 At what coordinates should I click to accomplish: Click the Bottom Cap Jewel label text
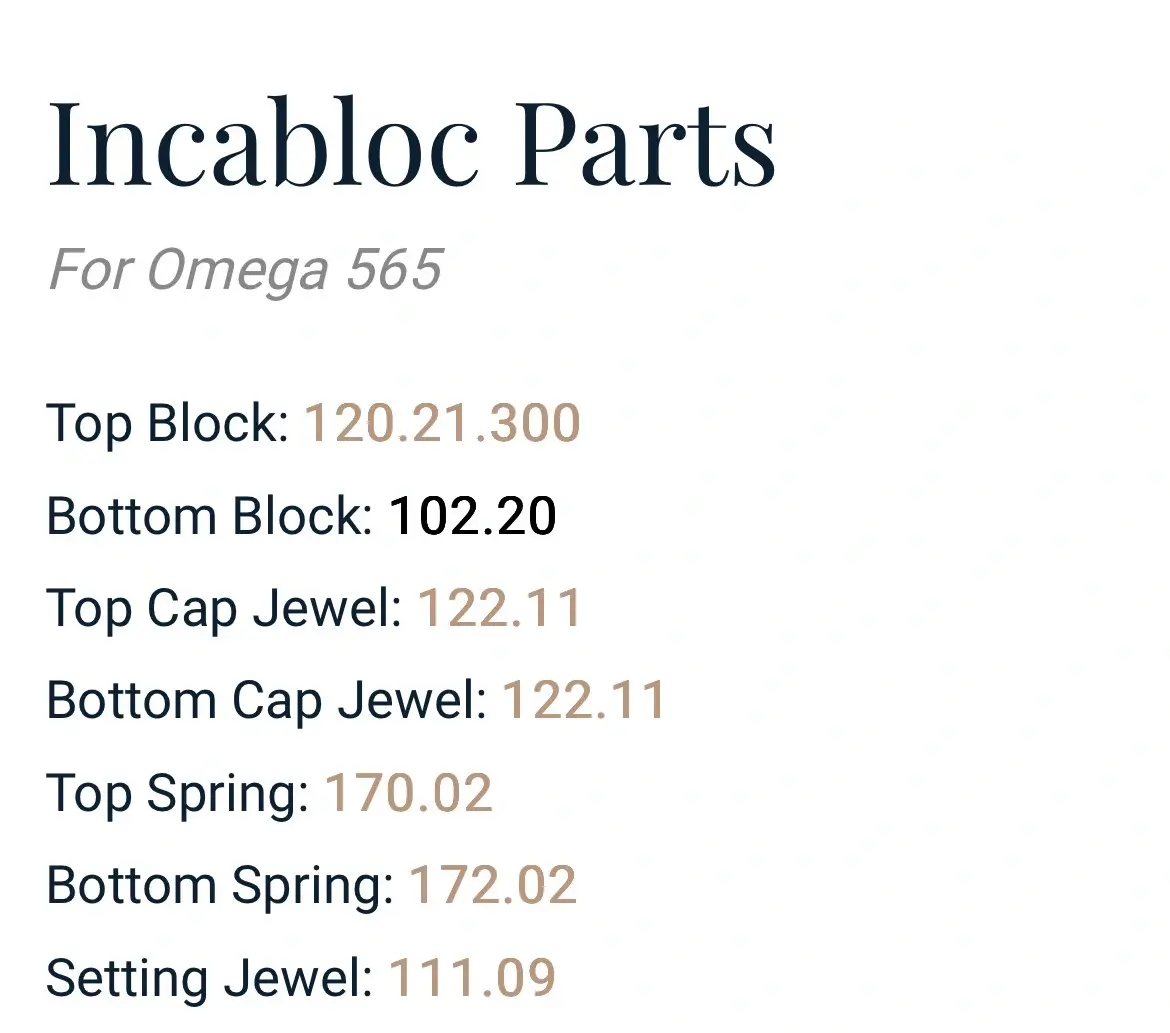click(261, 702)
